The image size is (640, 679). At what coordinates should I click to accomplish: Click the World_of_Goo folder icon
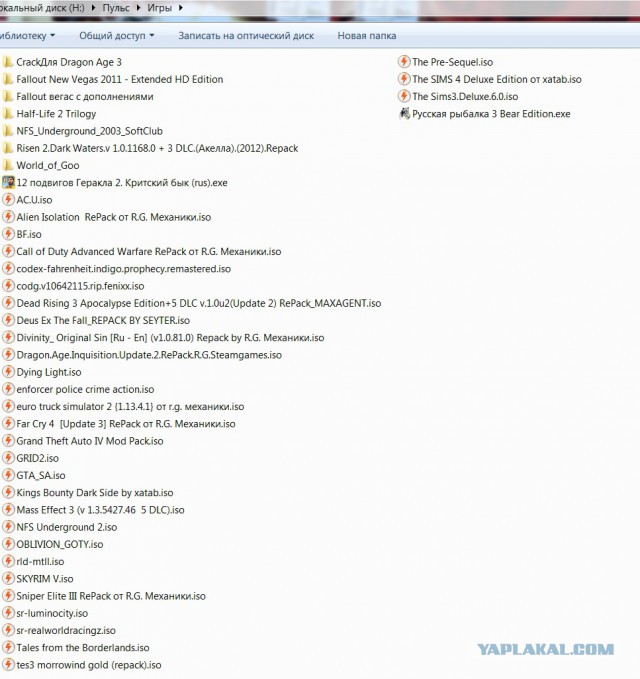(x=7, y=165)
